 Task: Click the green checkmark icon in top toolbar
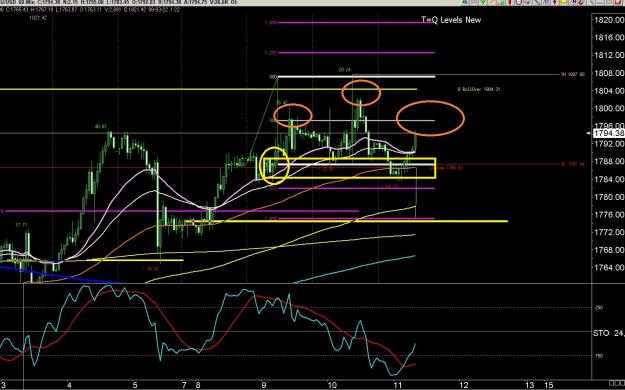483,2
